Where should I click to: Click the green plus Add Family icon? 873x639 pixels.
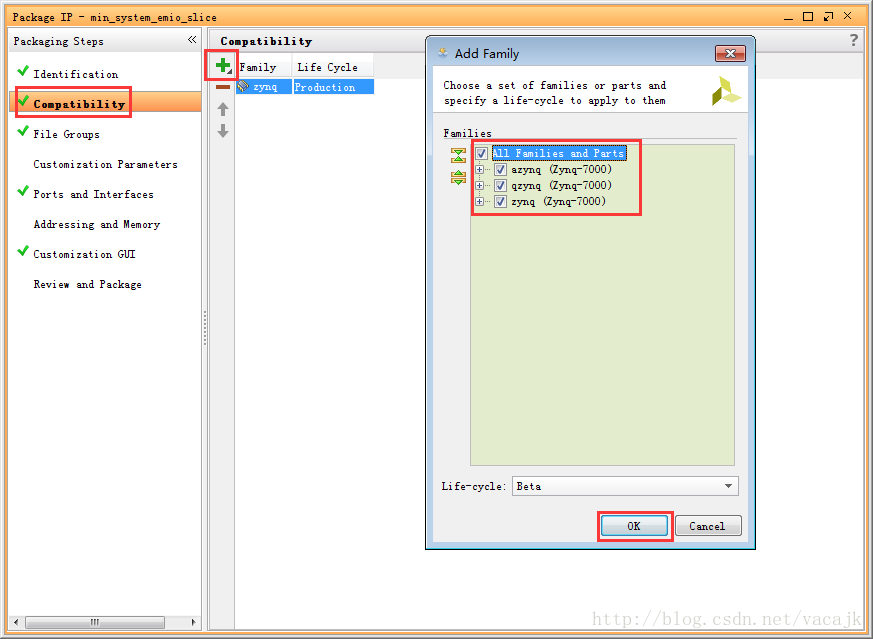tap(223, 66)
